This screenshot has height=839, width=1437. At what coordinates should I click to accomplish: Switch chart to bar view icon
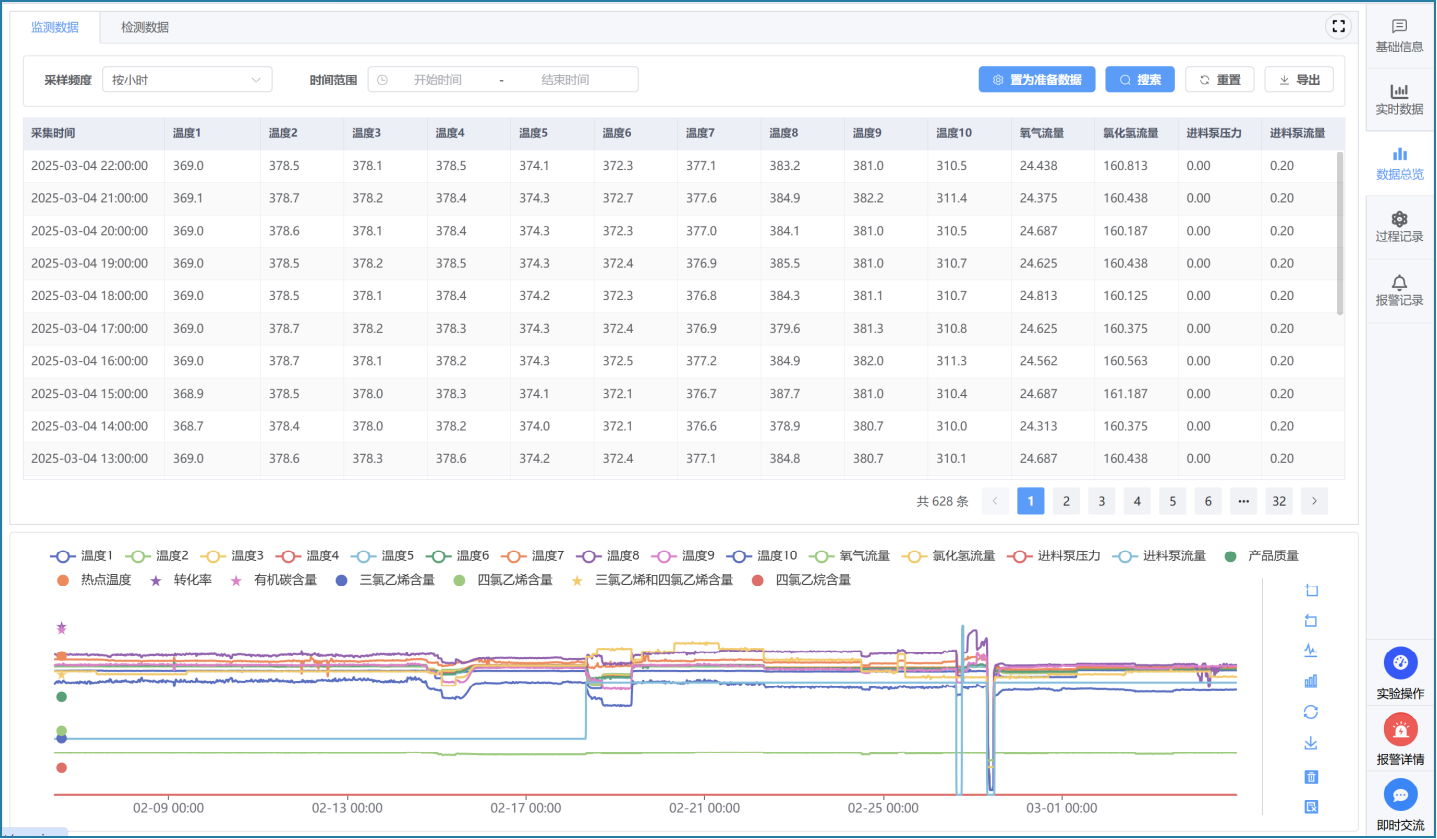[x=1312, y=681]
